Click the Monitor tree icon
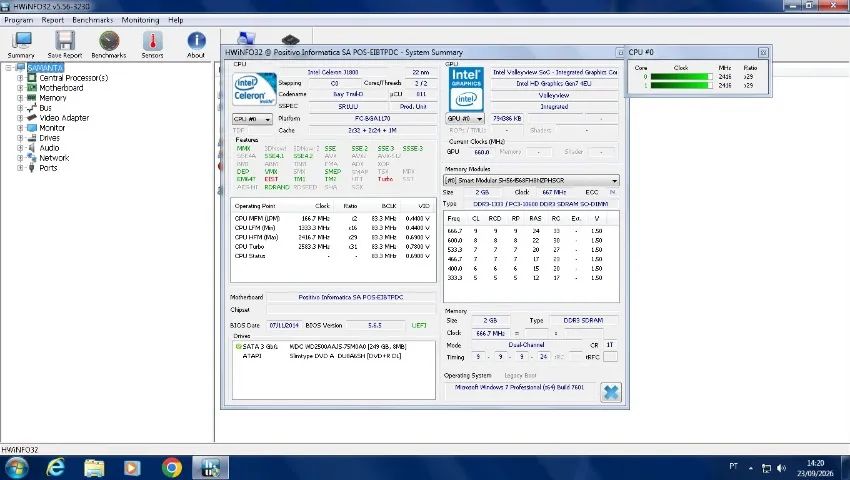 pyautogui.click(x=32, y=128)
